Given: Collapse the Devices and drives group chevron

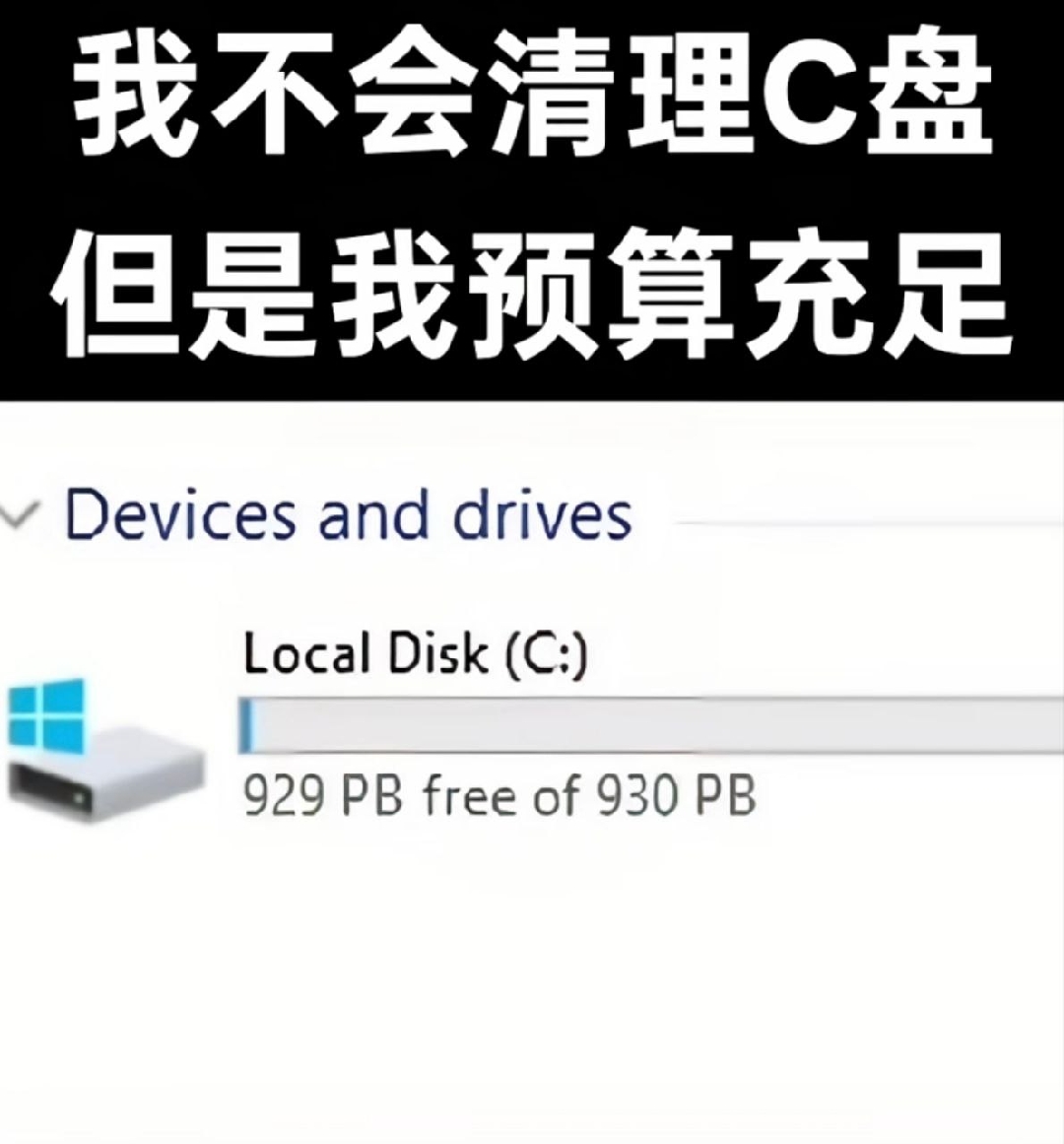Looking at the screenshot, I should [x=19, y=516].
